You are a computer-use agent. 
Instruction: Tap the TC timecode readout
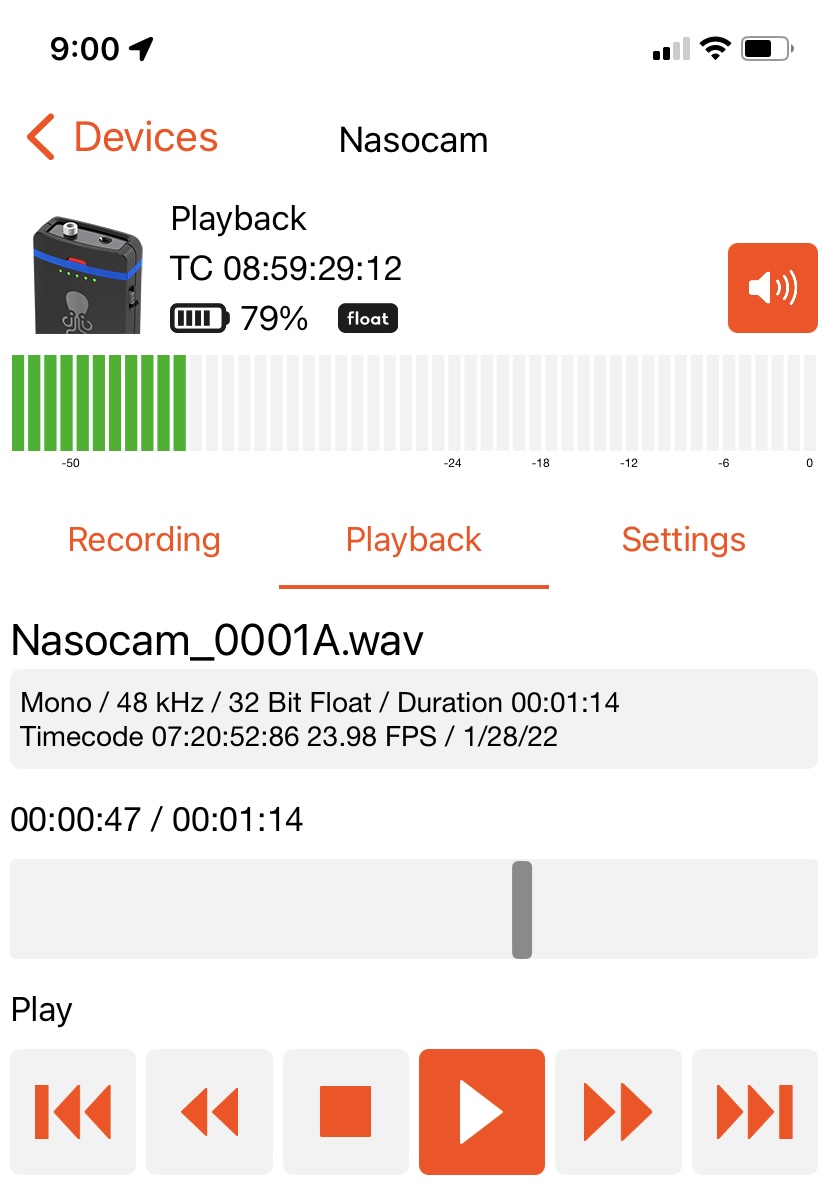click(286, 268)
